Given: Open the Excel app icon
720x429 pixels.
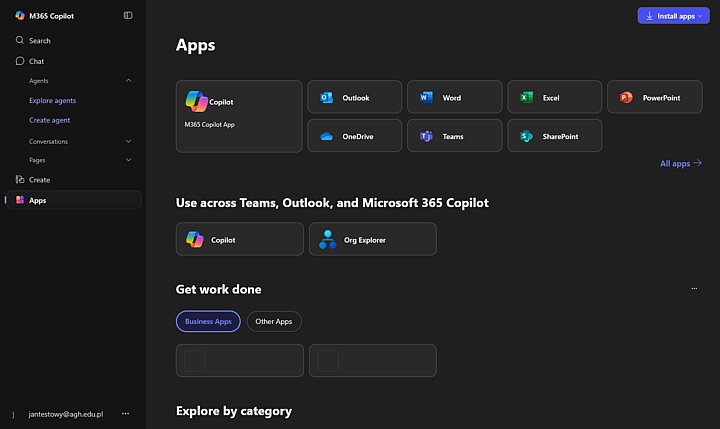Looking at the screenshot, I should [526, 97].
